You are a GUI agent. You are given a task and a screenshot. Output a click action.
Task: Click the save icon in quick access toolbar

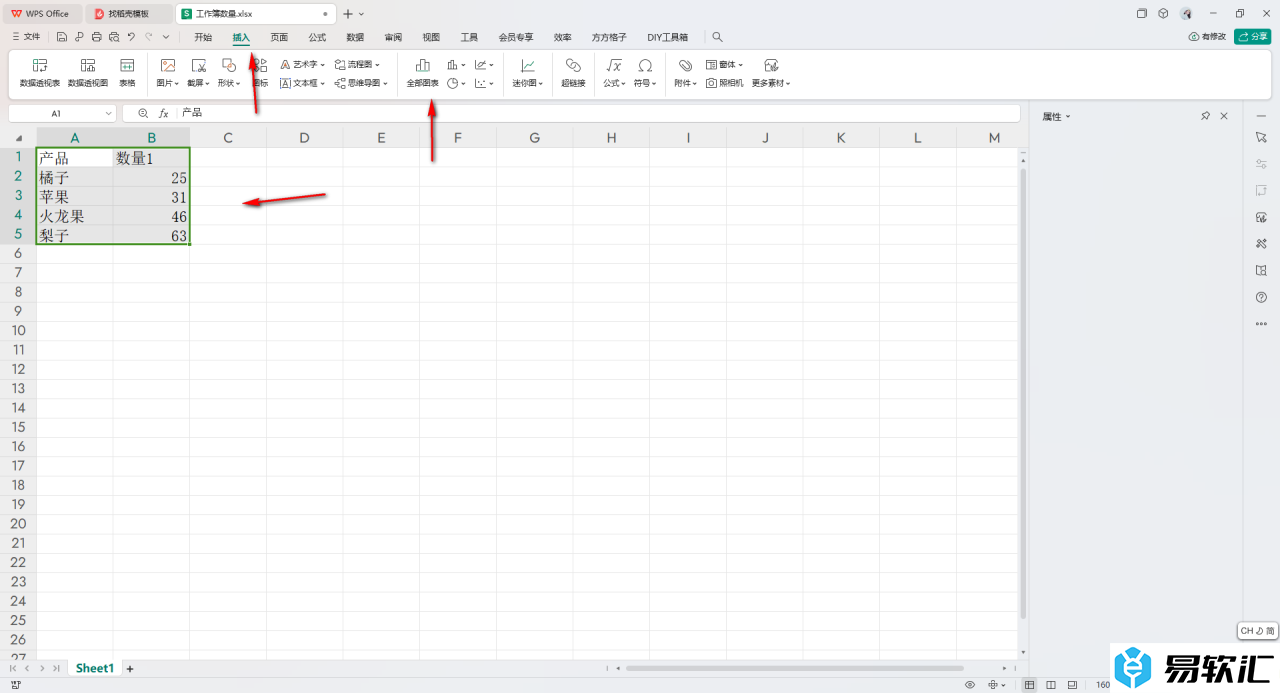point(62,37)
